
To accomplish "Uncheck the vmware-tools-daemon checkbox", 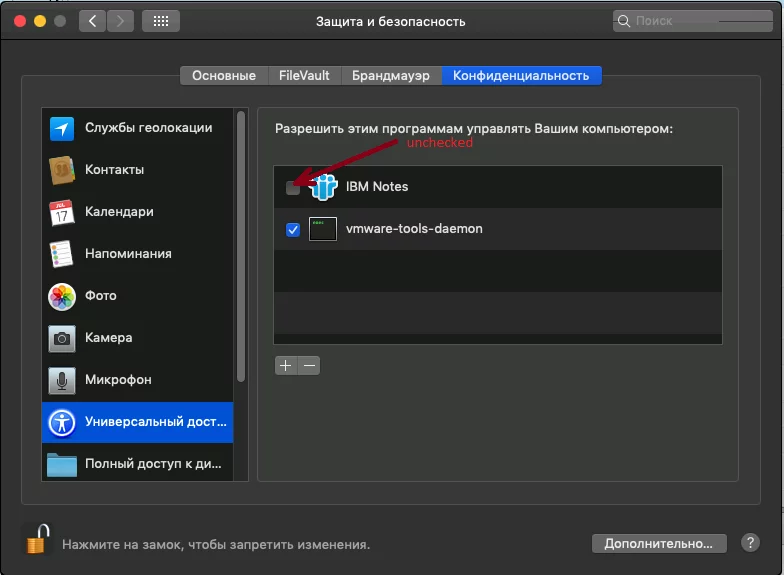I will (293, 229).
